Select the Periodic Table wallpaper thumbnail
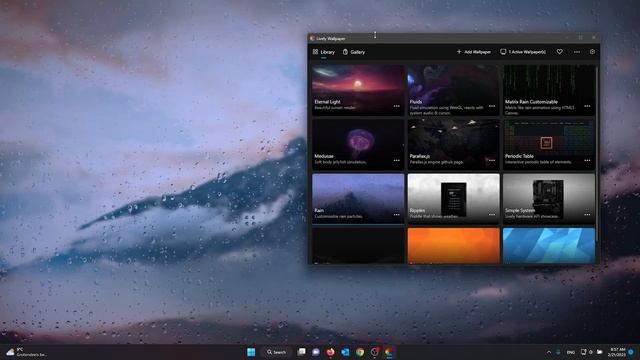640x360 pixels. 549,144
